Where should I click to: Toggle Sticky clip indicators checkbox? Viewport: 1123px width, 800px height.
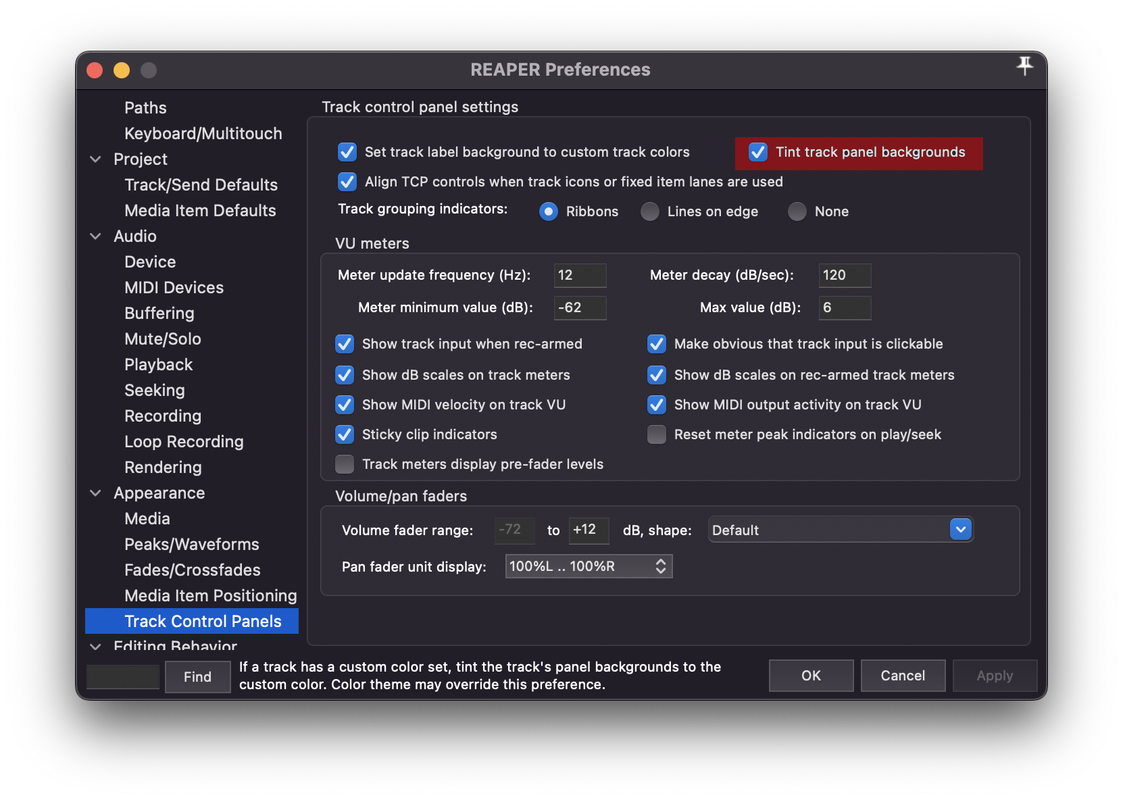pyautogui.click(x=345, y=434)
